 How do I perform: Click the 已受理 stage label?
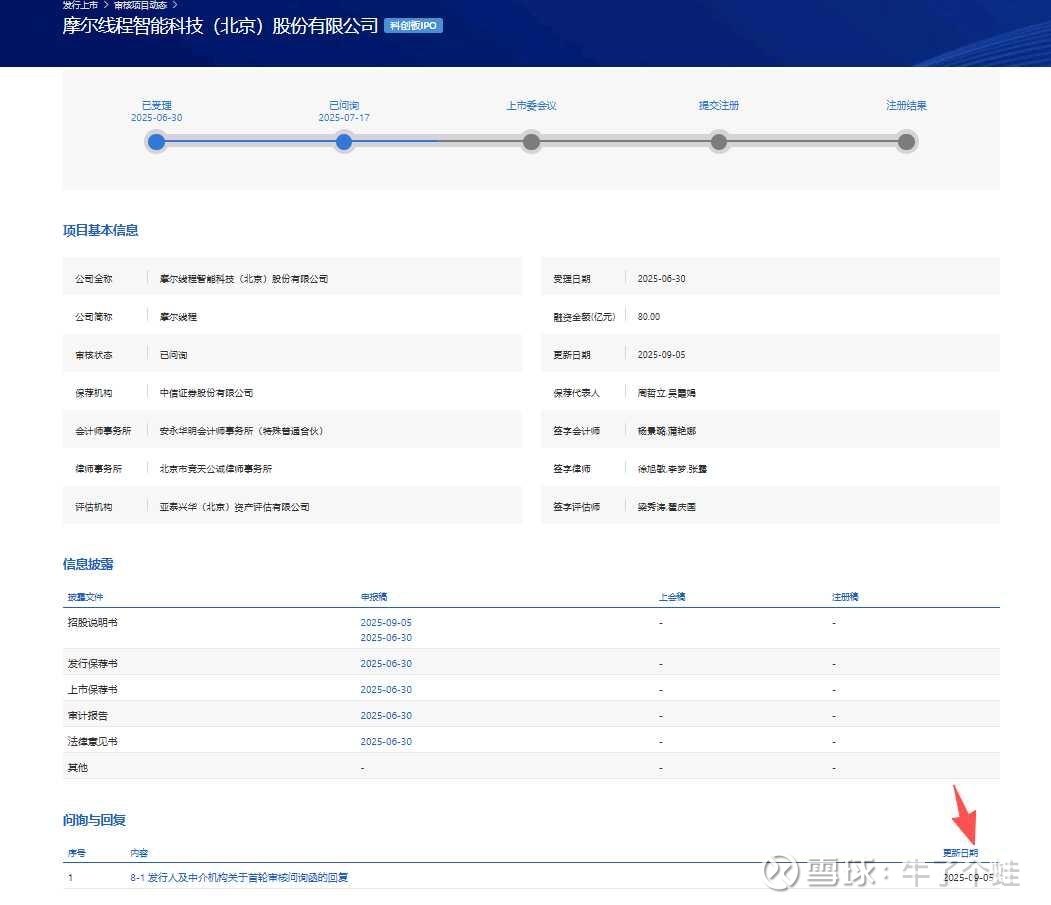point(156,105)
